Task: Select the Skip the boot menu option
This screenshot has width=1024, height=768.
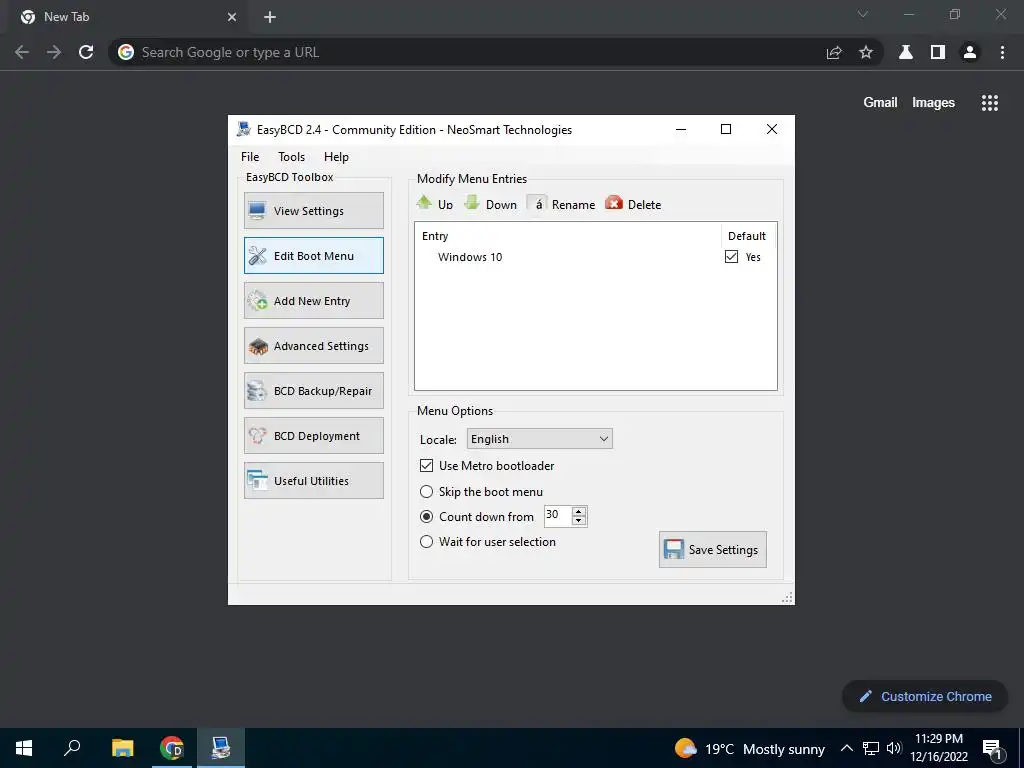Action: click(426, 491)
